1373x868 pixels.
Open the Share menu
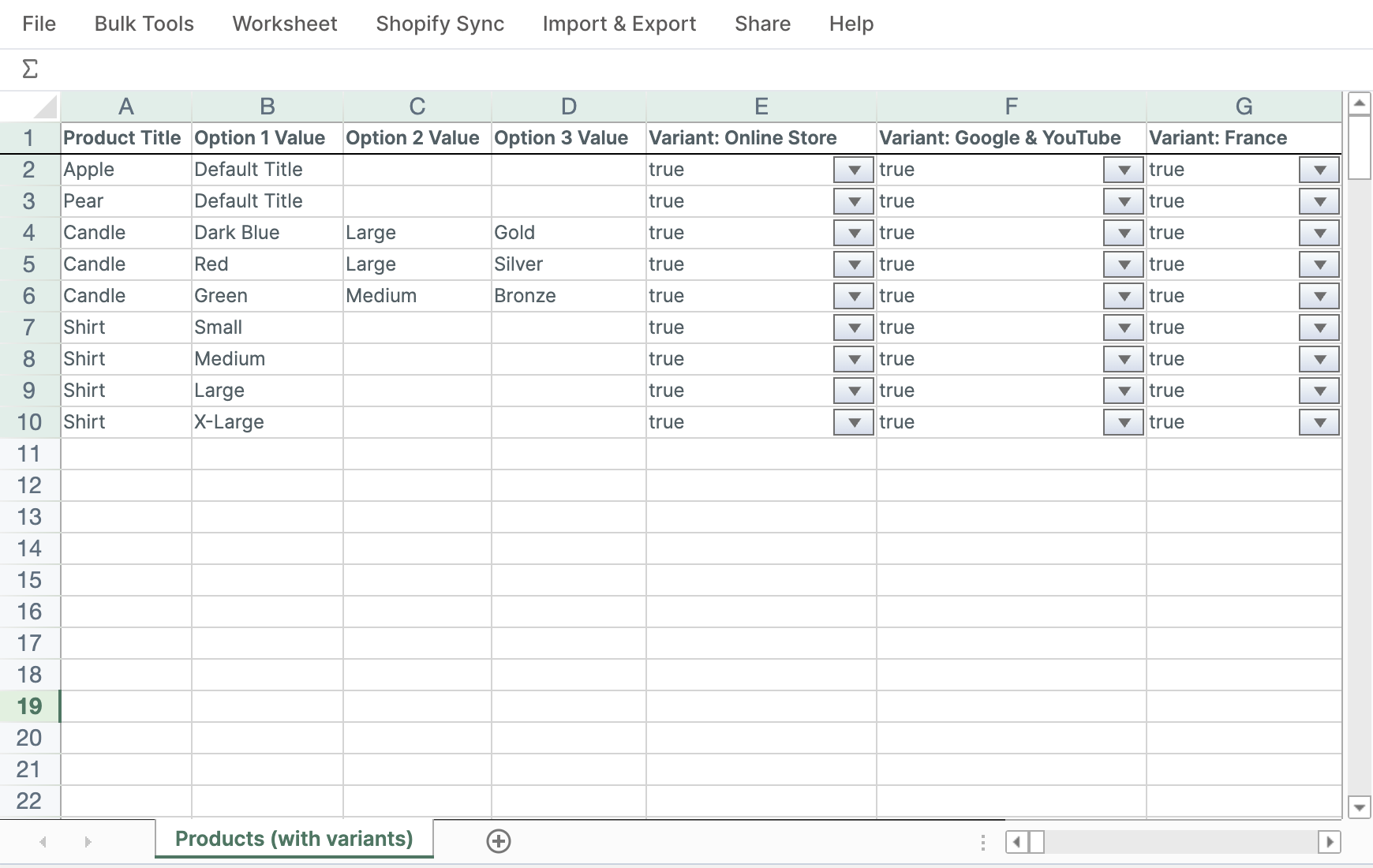point(763,24)
